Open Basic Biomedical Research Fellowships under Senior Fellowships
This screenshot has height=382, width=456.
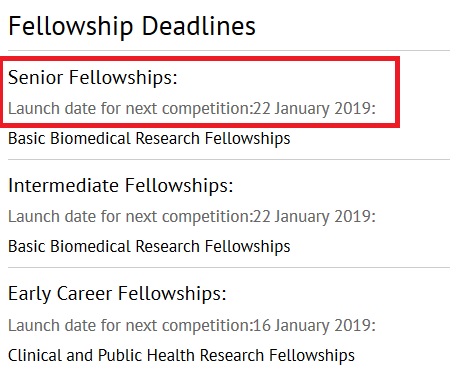pyautogui.click(x=149, y=138)
